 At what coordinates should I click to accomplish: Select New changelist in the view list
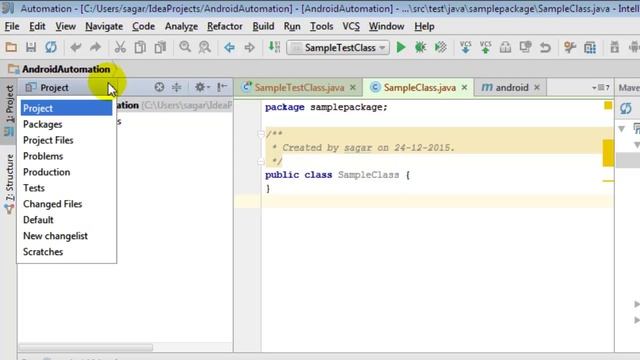pos(67,236)
